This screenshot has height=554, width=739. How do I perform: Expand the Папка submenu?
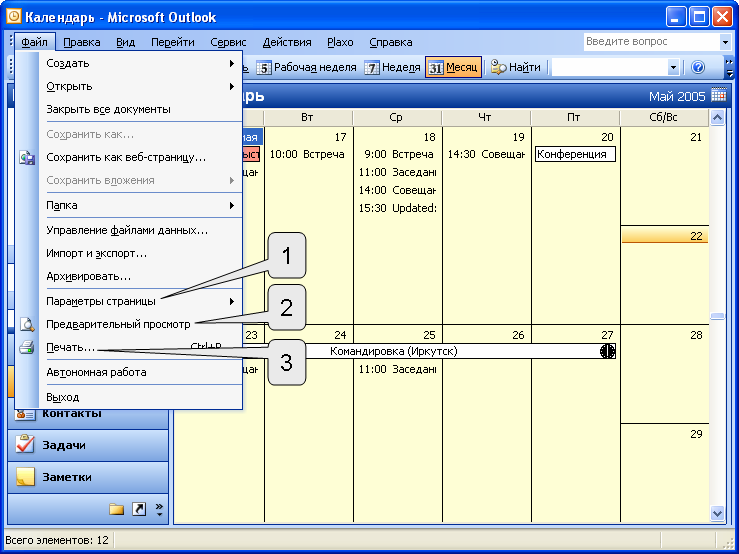[x=140, y=205]
